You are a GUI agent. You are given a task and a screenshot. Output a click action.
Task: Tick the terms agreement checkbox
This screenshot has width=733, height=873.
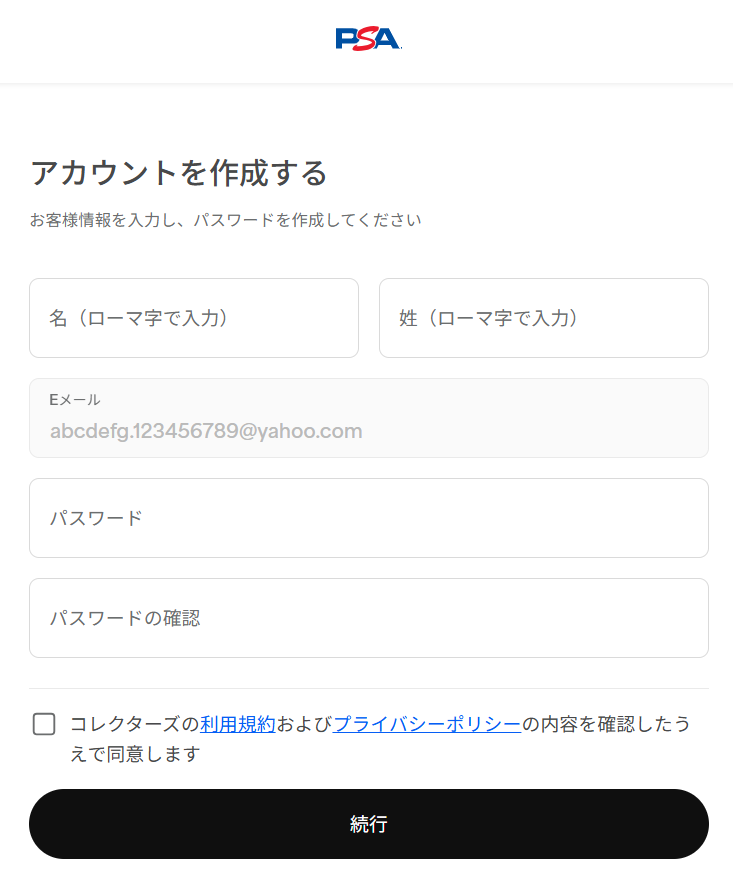(44, 724)
